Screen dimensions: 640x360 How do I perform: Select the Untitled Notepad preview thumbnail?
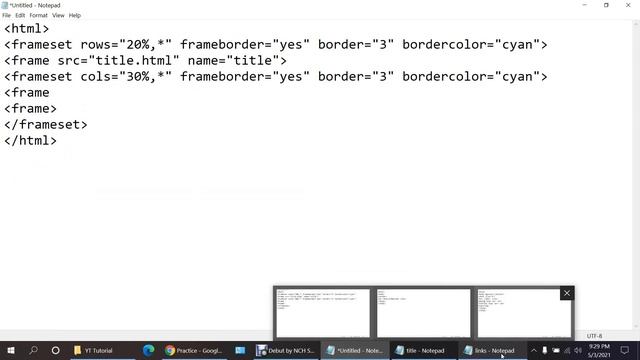323,313
